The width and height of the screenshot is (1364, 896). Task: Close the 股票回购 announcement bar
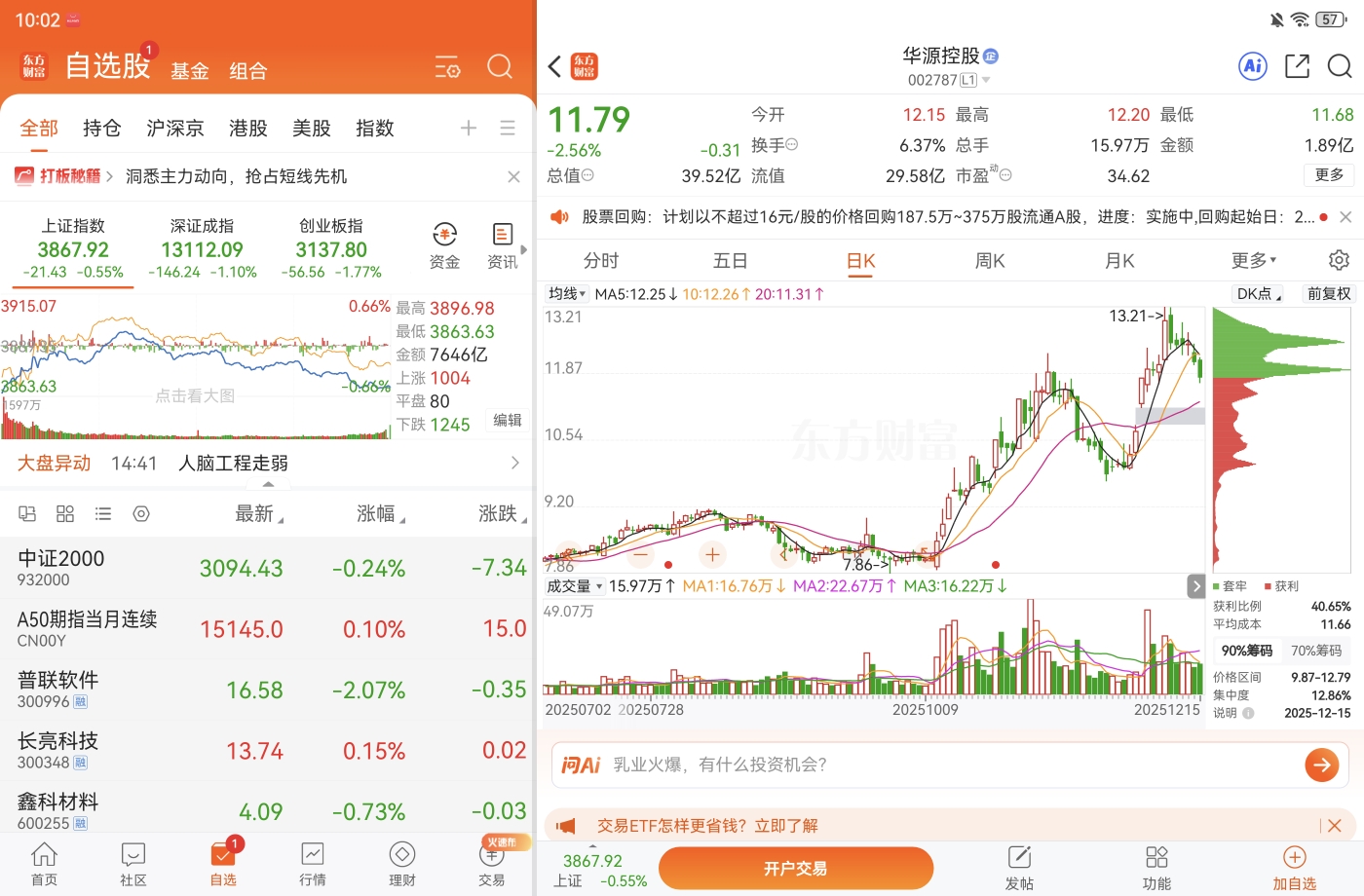tap(1345, 217)
